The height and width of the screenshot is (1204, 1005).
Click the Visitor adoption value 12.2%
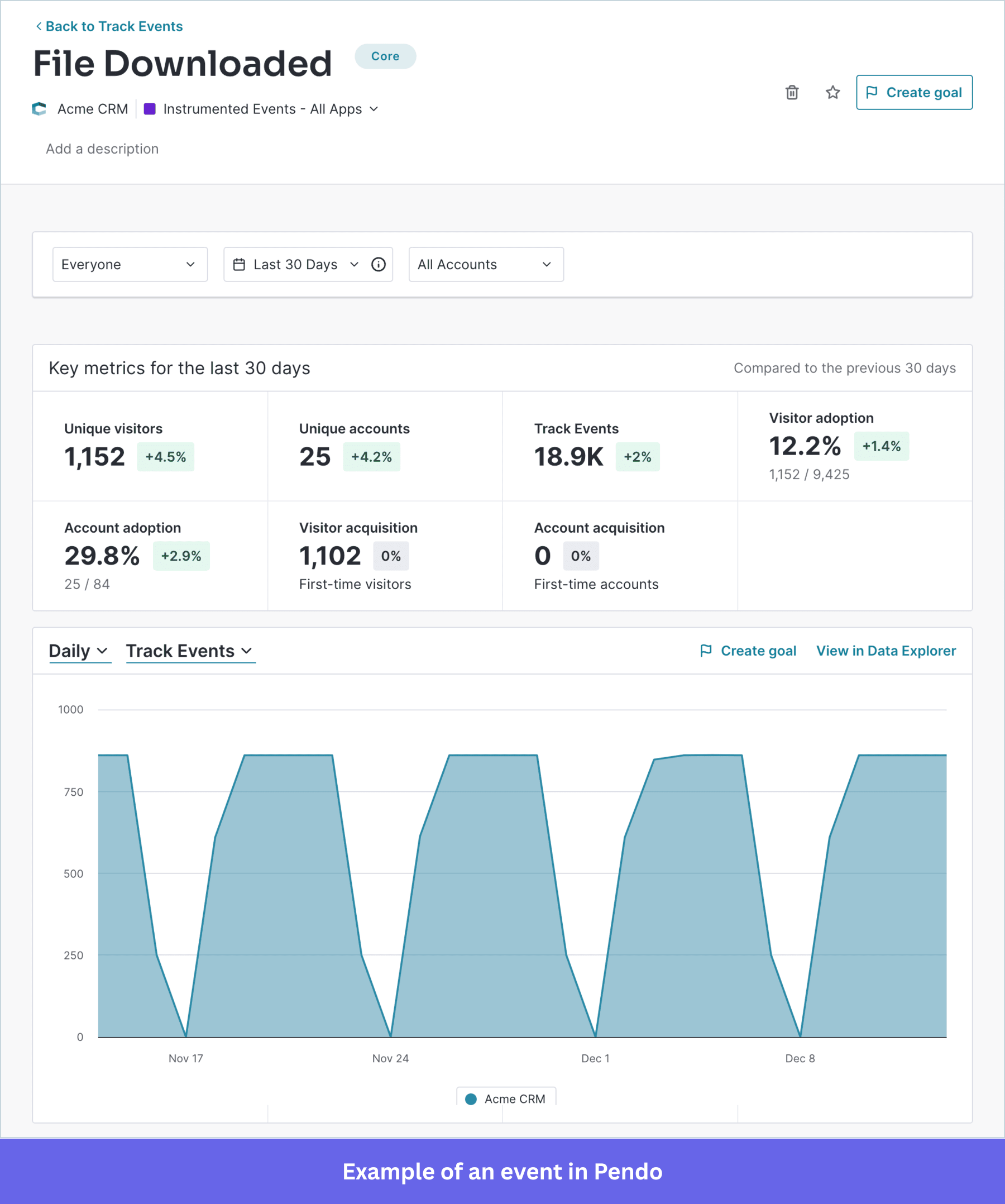coord(805,446)
